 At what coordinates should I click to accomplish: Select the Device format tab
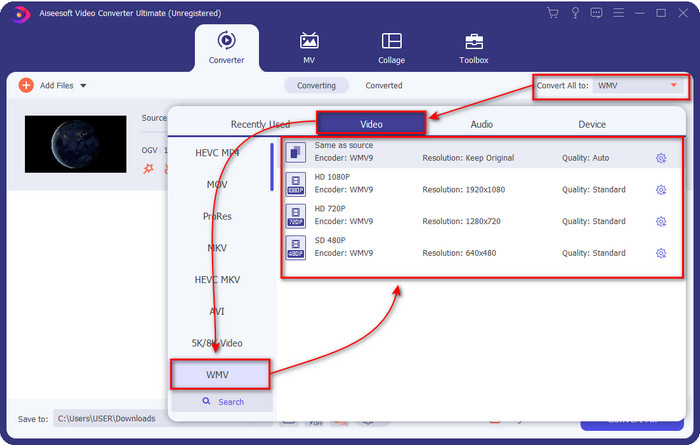(x=592, y=124)
